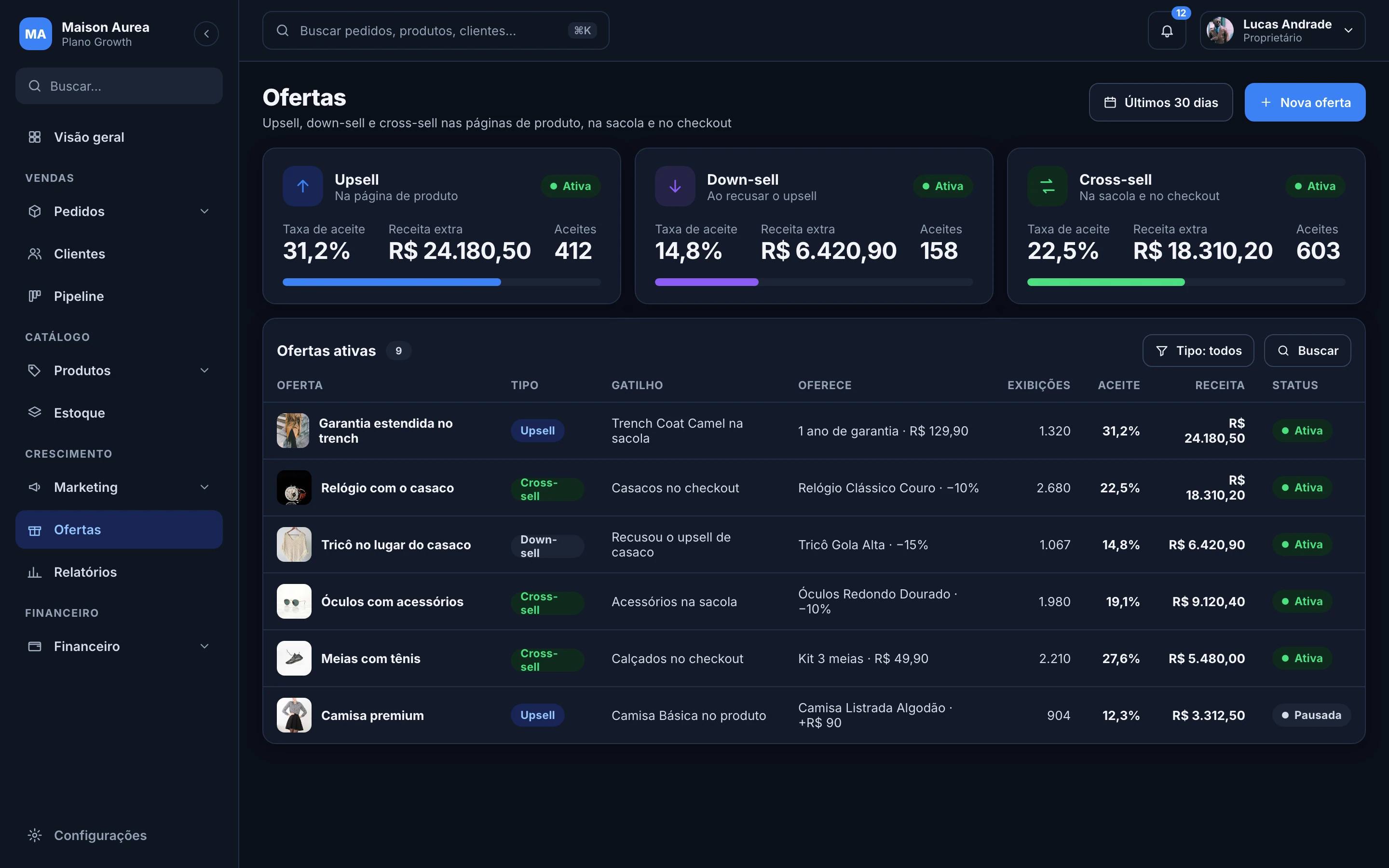Click the Cross-sell card swap icon
Viewport: 1389px width, 868px height.
coord(1048,186)
